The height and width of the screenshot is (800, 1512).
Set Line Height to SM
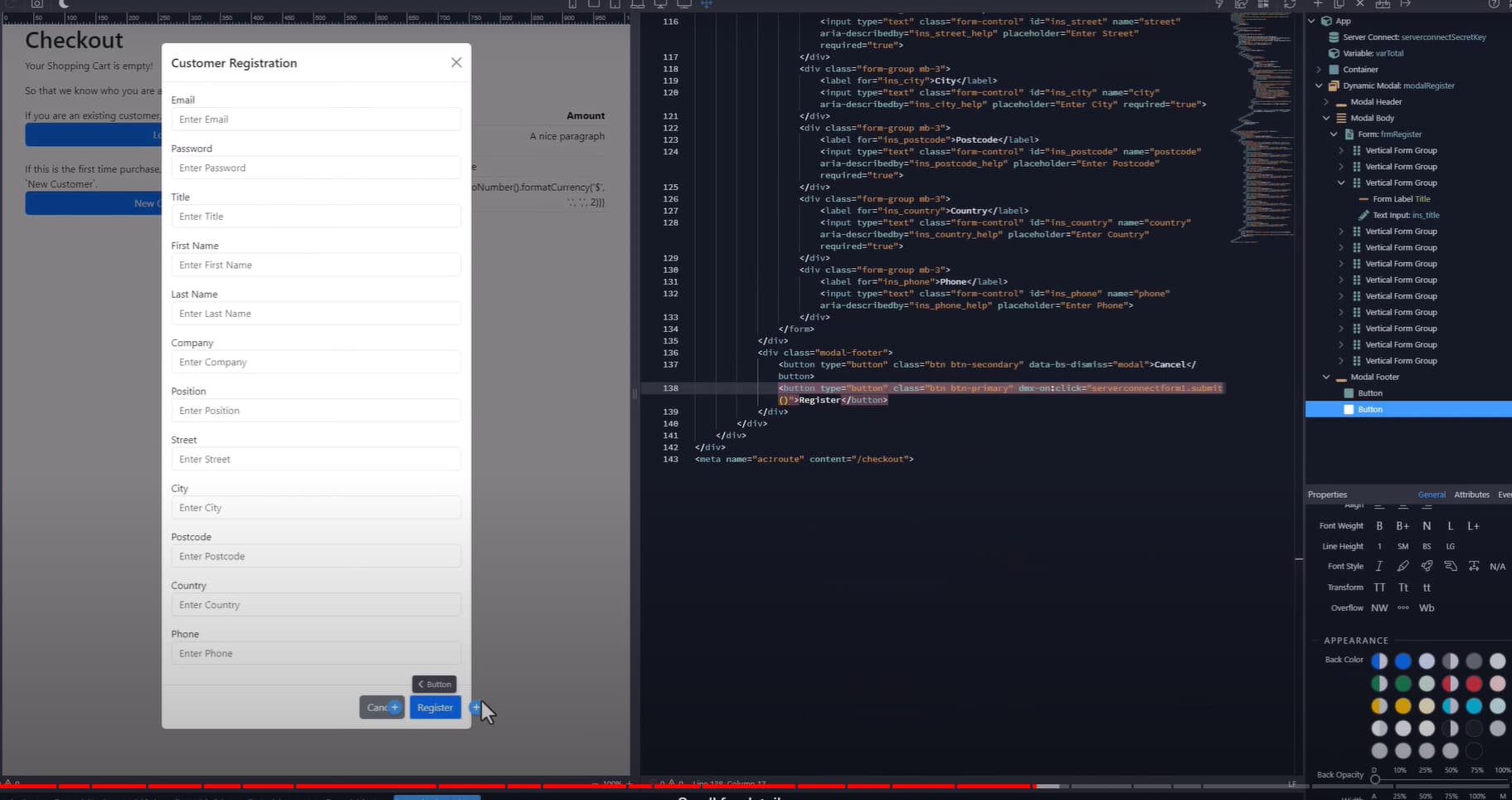click(x=1403, y=547)
